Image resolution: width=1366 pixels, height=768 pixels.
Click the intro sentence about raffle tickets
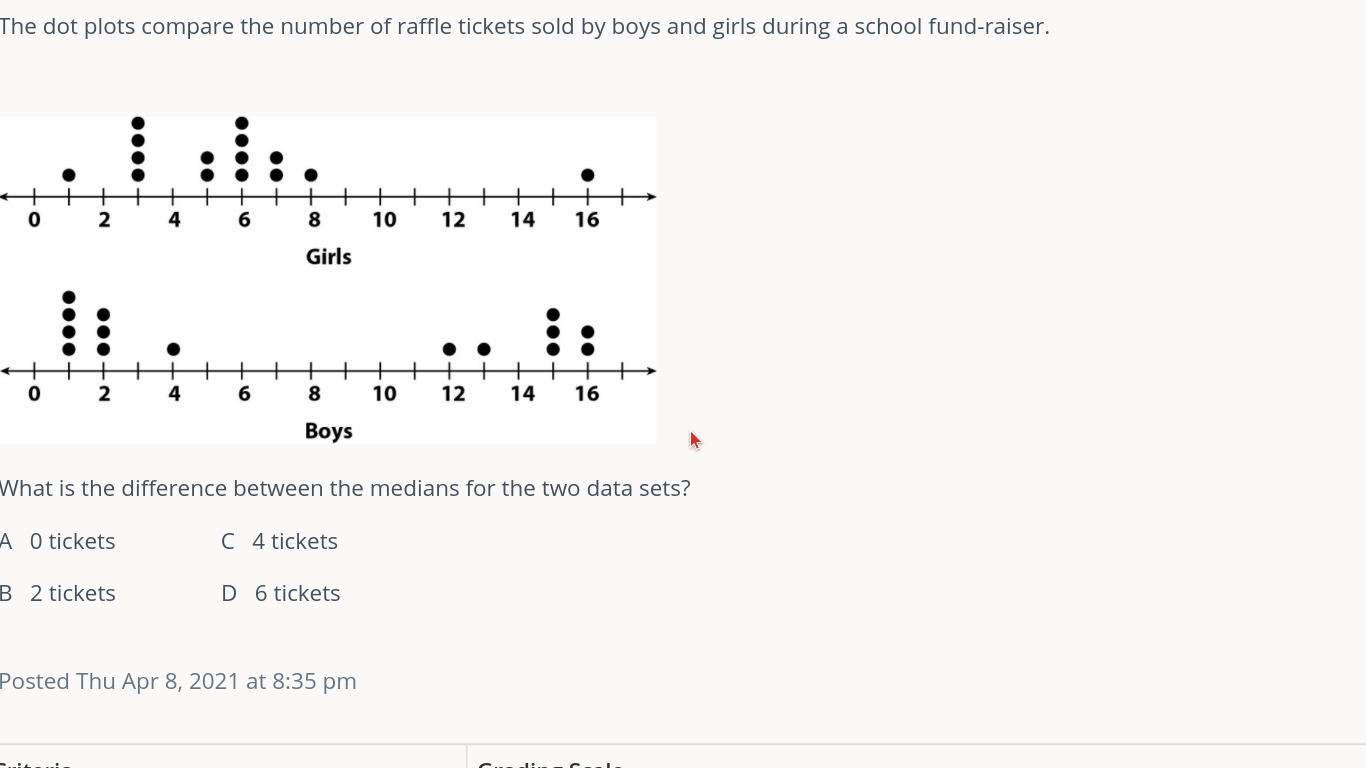tap(524, 26)
